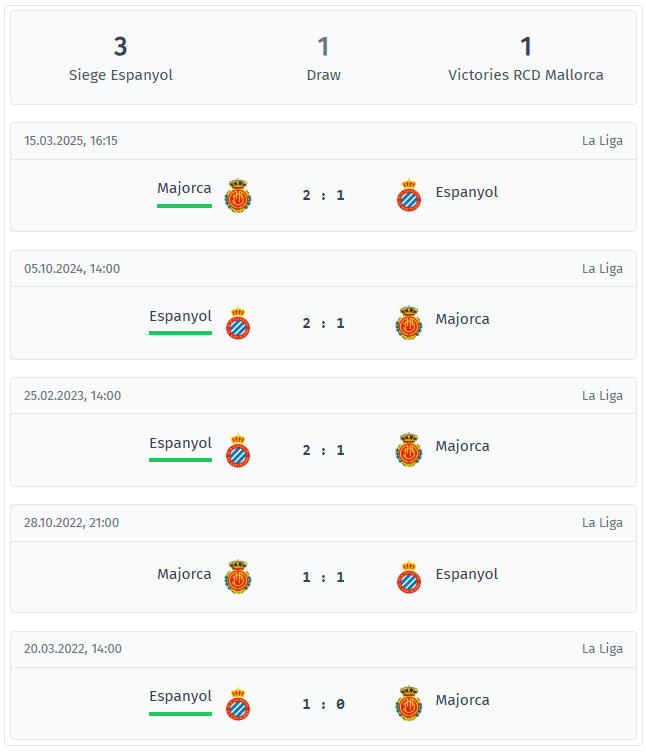Select Victories RCD Mallorca counter
This screenshot has width=646, height=753.
[x=526, y=60]
